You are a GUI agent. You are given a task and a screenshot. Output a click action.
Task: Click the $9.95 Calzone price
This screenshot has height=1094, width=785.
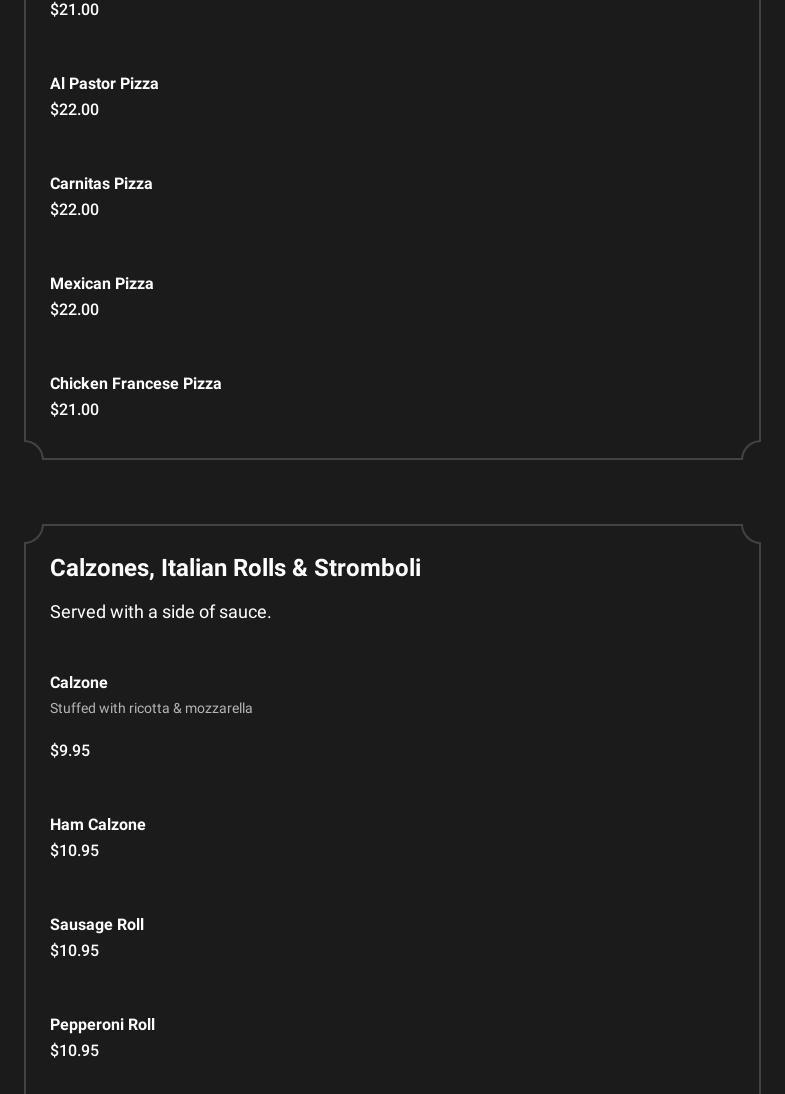(70, 751)
